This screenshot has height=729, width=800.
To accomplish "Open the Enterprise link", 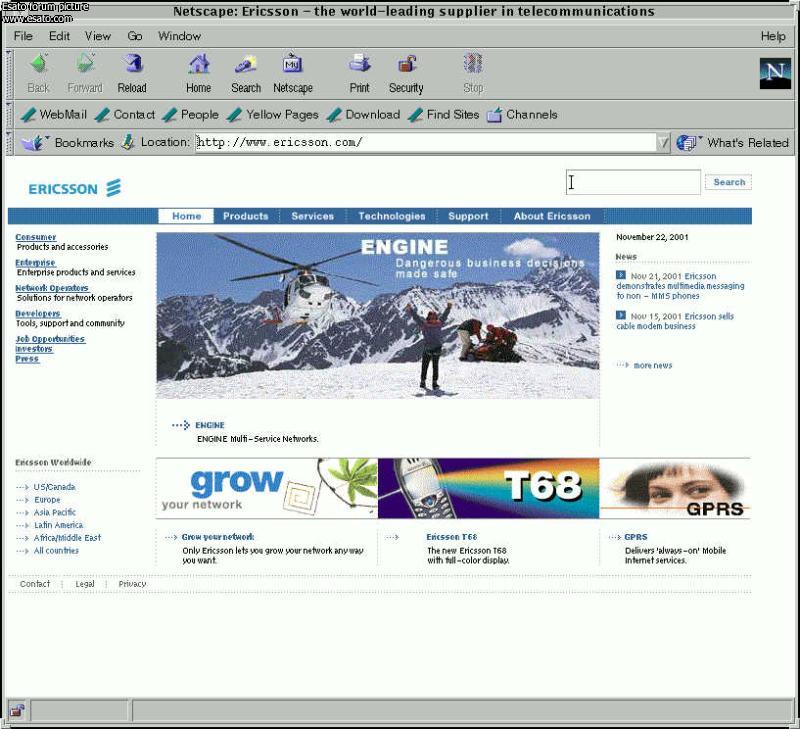I will coord(35,262).
